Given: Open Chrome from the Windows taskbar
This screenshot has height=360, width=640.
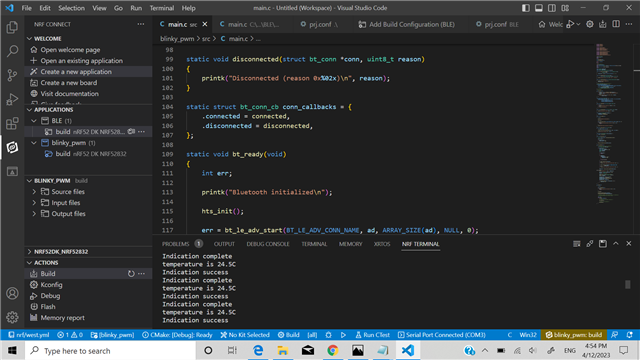Looking at the screenshot, I should coord(333,351).
